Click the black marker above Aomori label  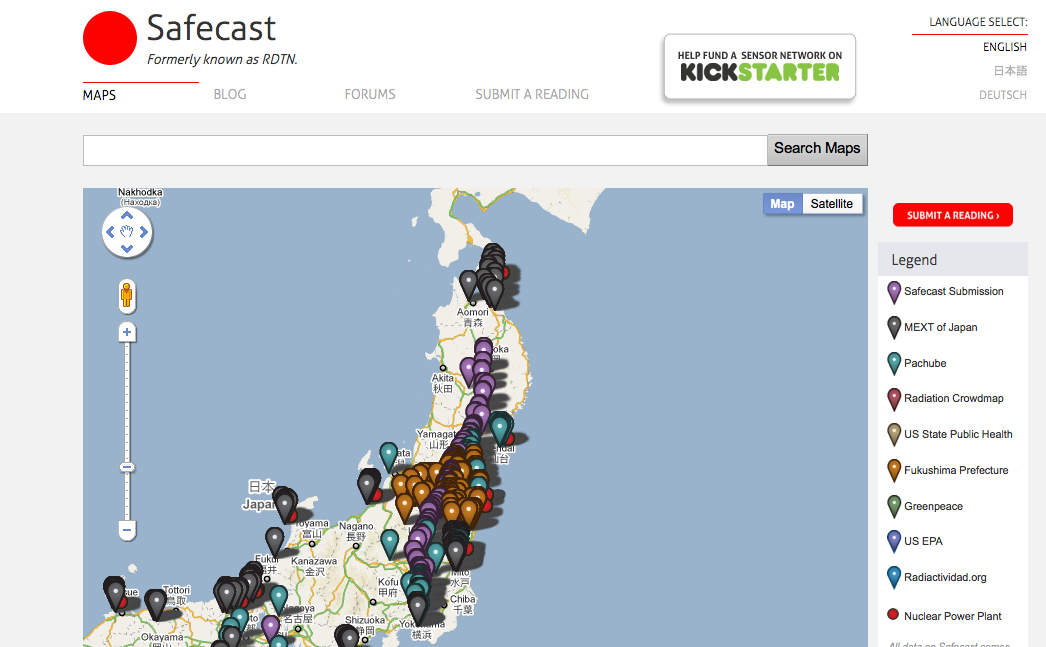click(469, 284)
